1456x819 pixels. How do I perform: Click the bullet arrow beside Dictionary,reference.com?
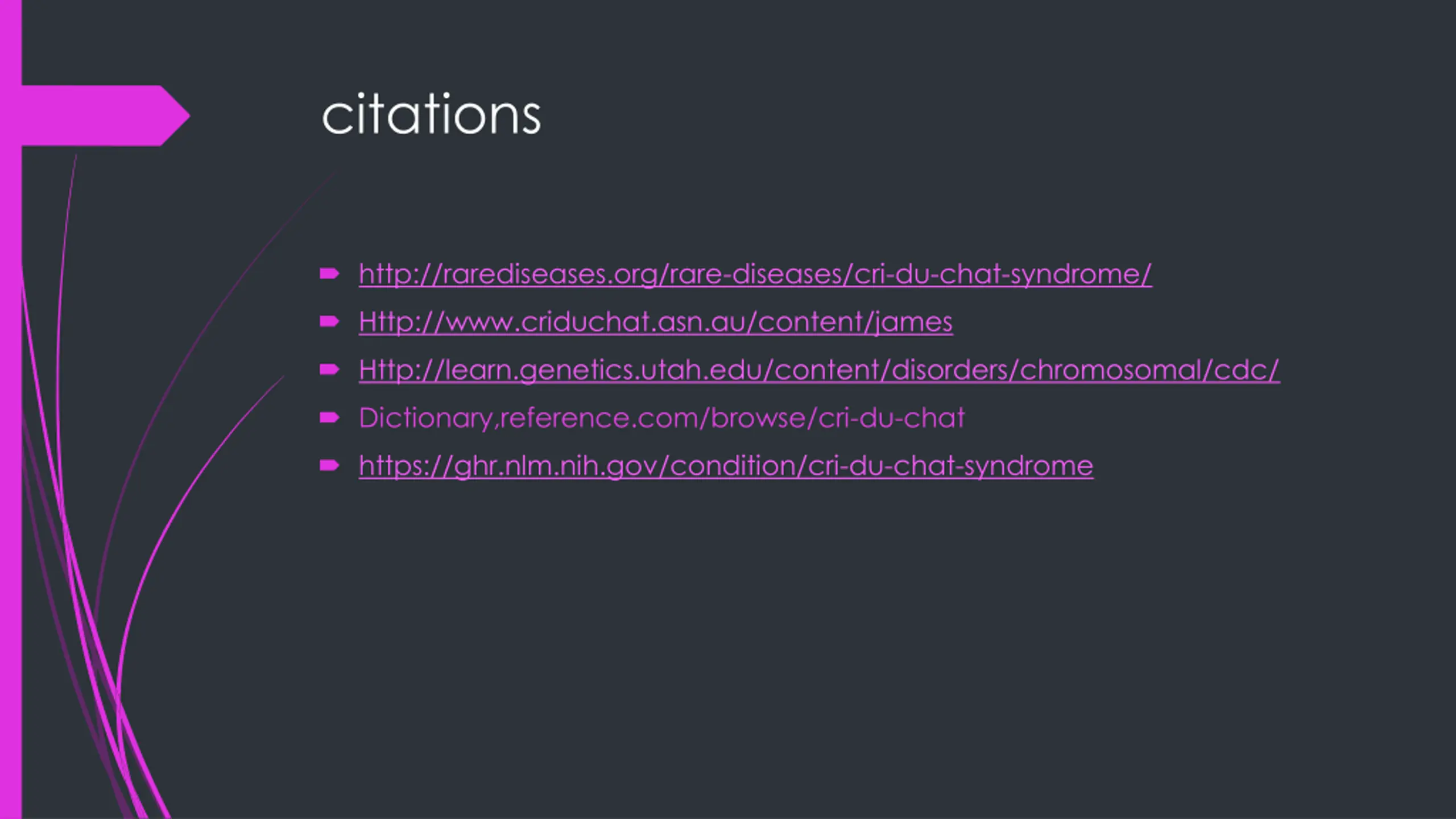point(329,418)
